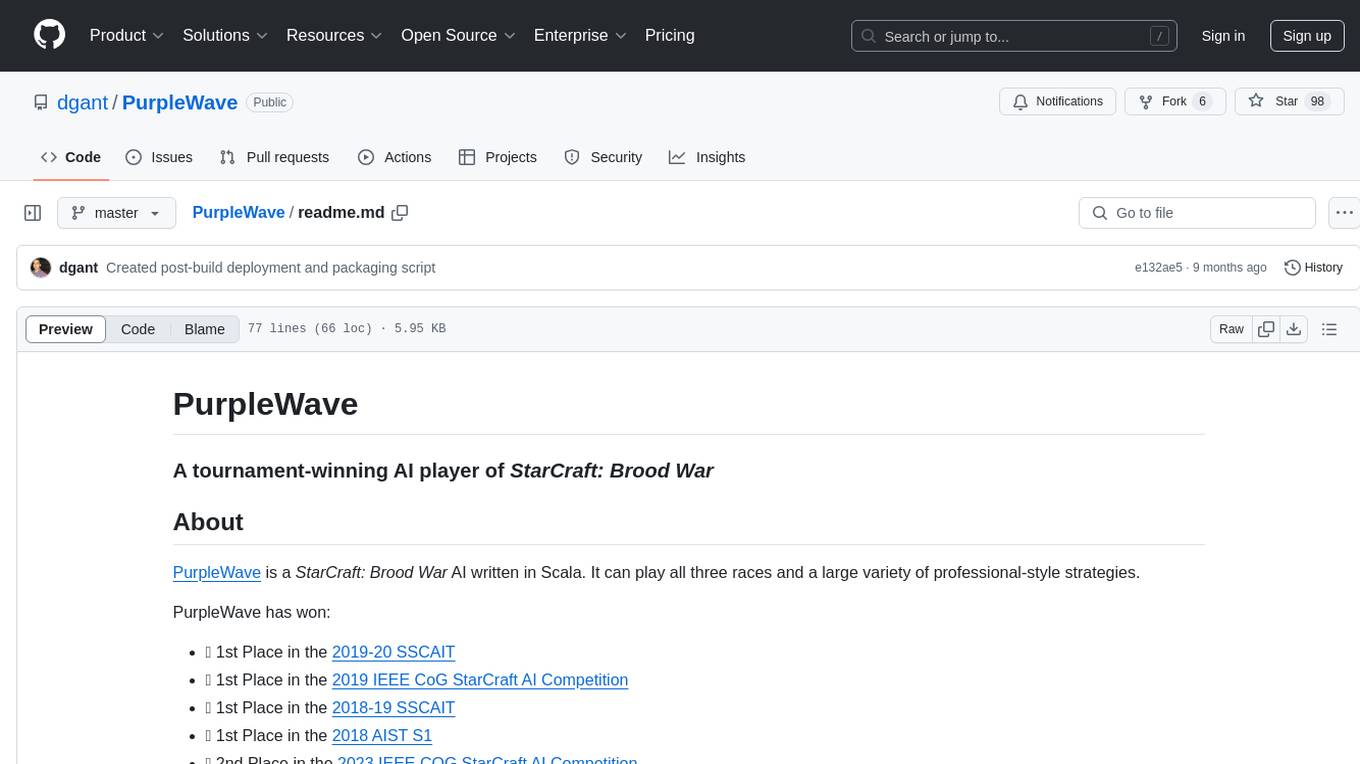Open the dgant owner profile link

(x=83, y=102)
